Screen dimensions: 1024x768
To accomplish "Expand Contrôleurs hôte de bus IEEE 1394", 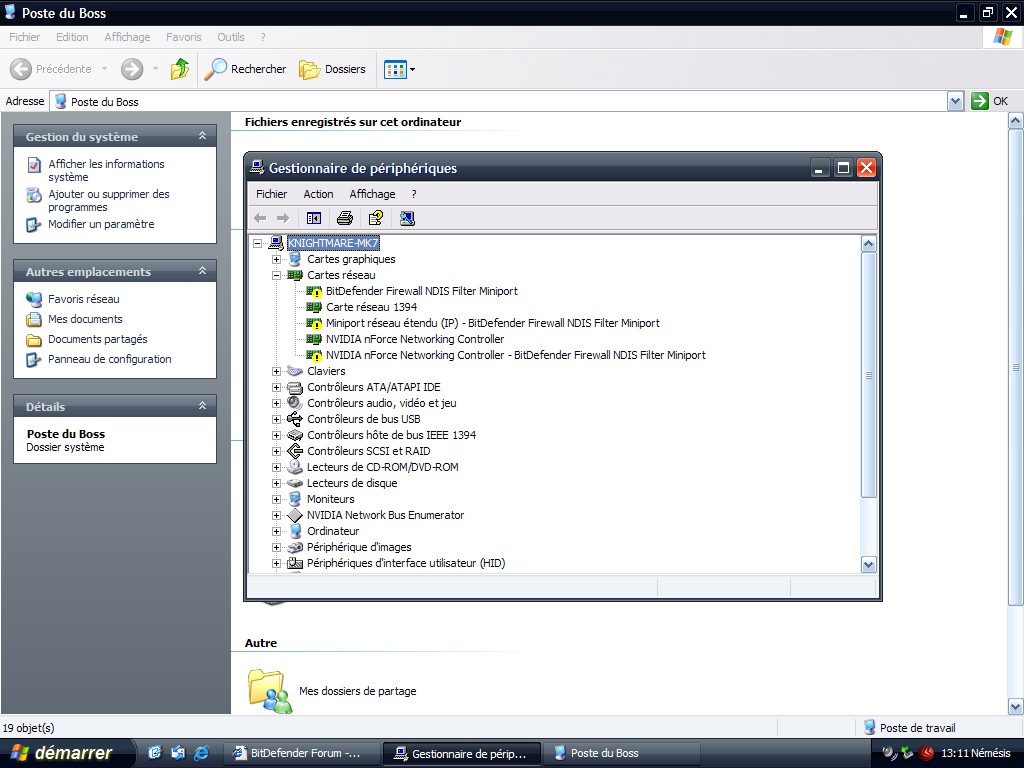I will tap(276, 435).
